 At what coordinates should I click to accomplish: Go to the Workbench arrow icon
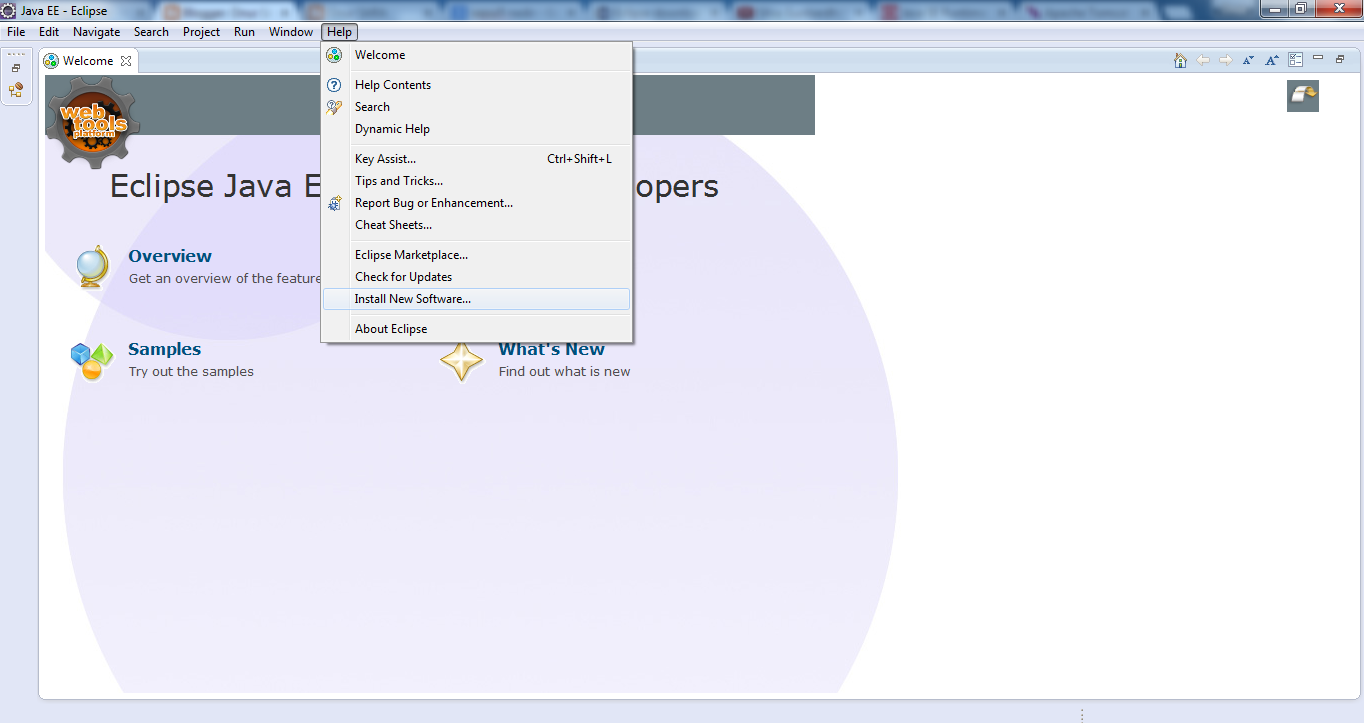[1303, 96]
